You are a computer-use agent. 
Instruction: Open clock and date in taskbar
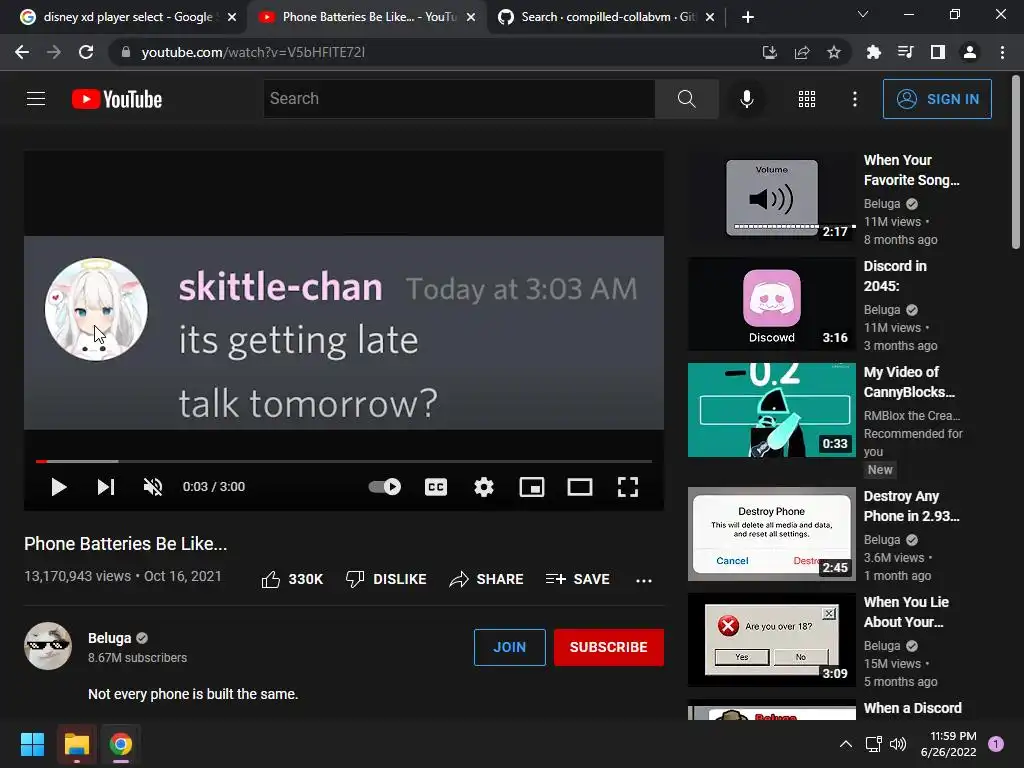pyautogui.click(x=948, y=744)
